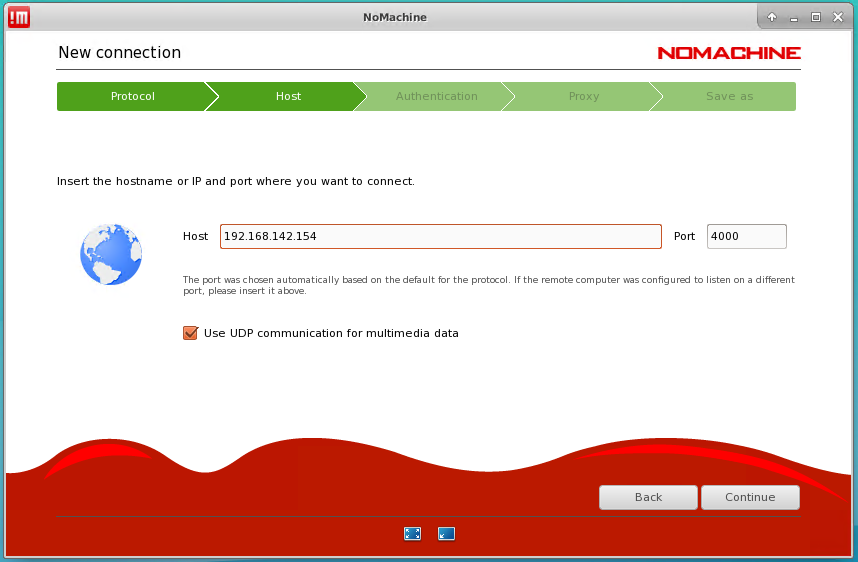Open the Save as step
858x562 pixels.
coord(729,96)
